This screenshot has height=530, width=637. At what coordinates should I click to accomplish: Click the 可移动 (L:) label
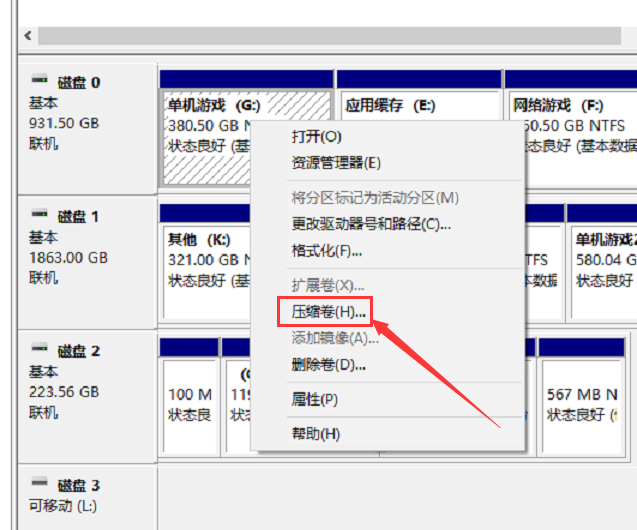tap(63, 506)
